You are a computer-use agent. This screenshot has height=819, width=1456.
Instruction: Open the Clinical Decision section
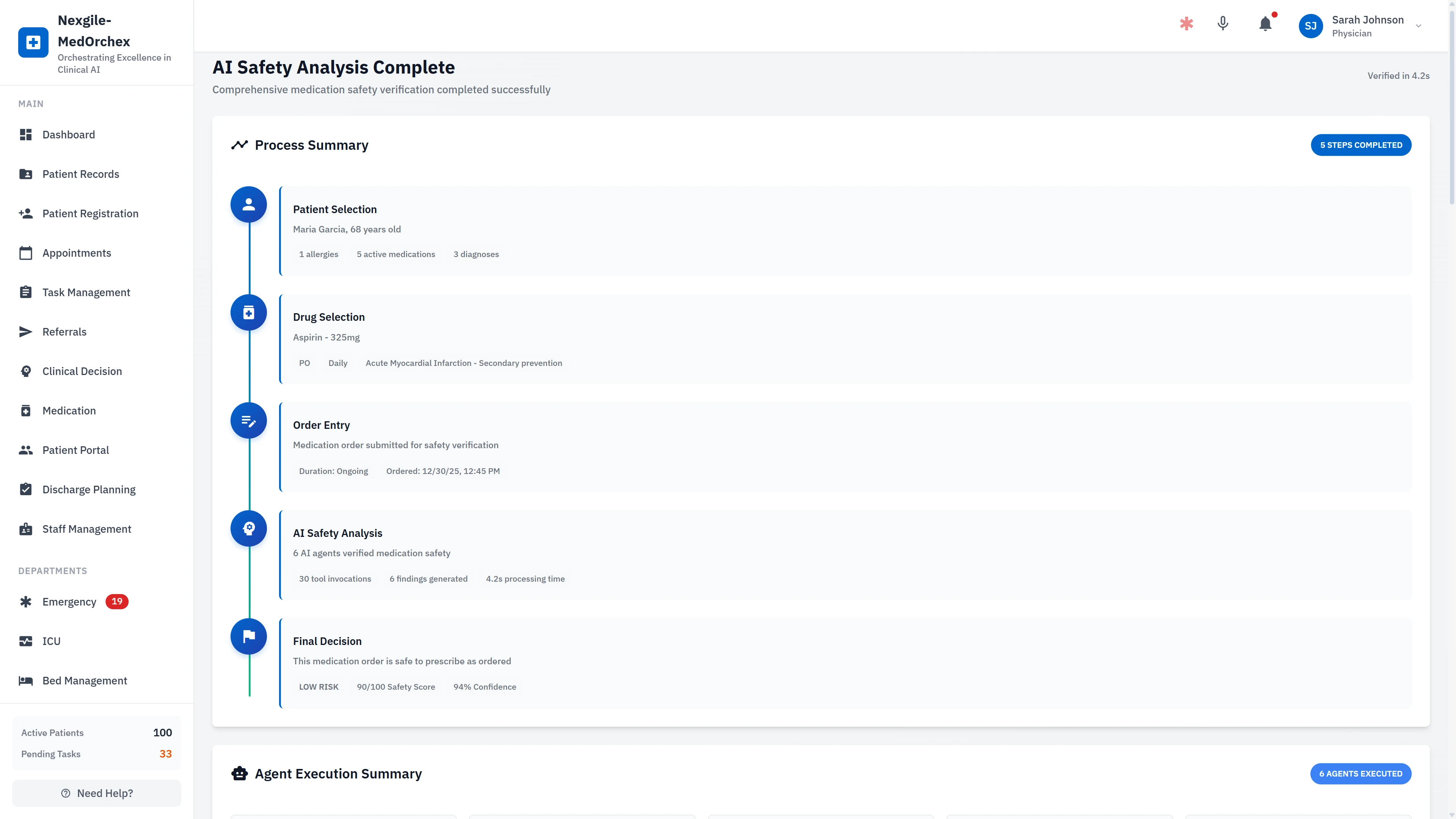[x=82, y=371]
